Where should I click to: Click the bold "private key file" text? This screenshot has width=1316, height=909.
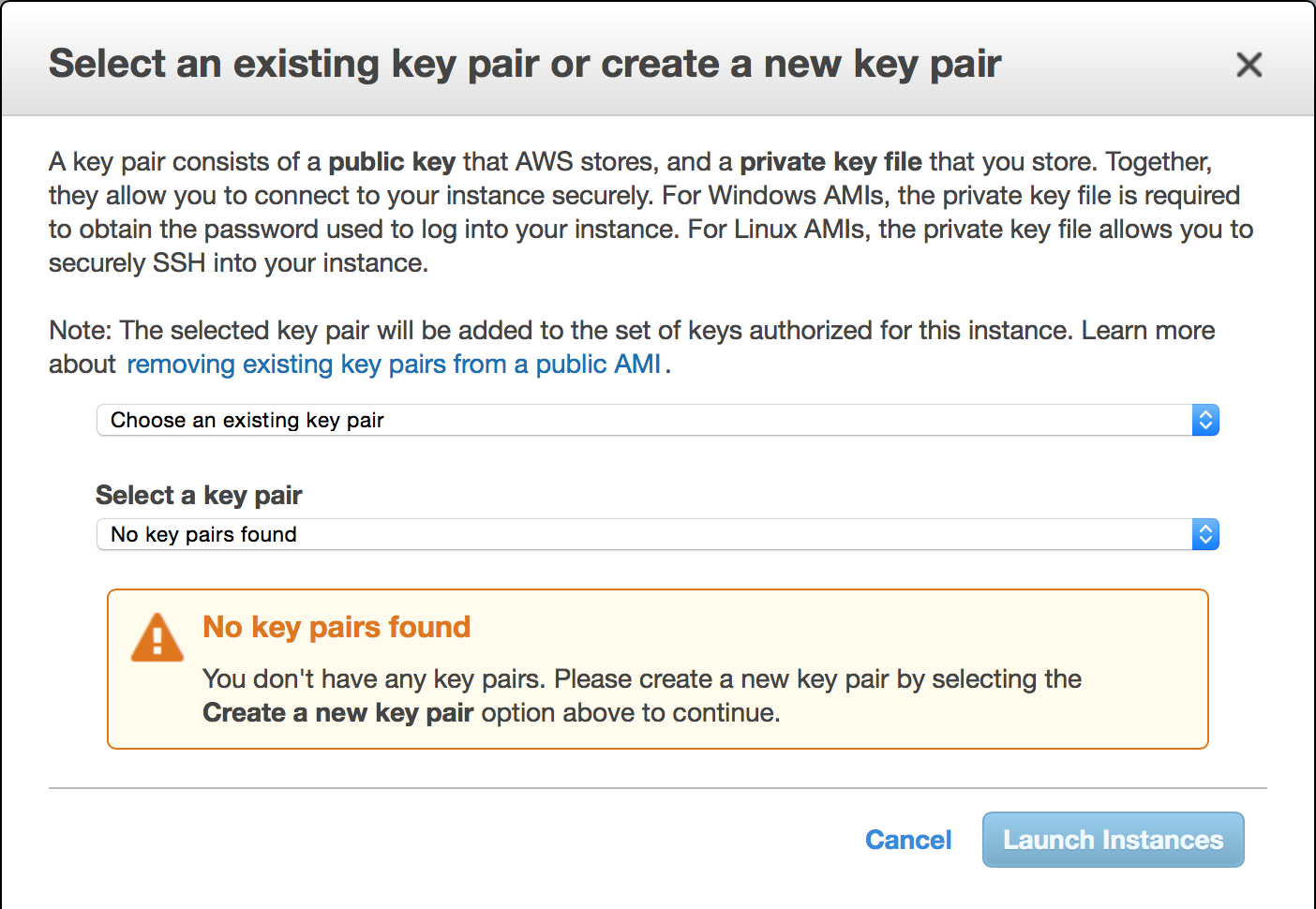coord(830,162)
